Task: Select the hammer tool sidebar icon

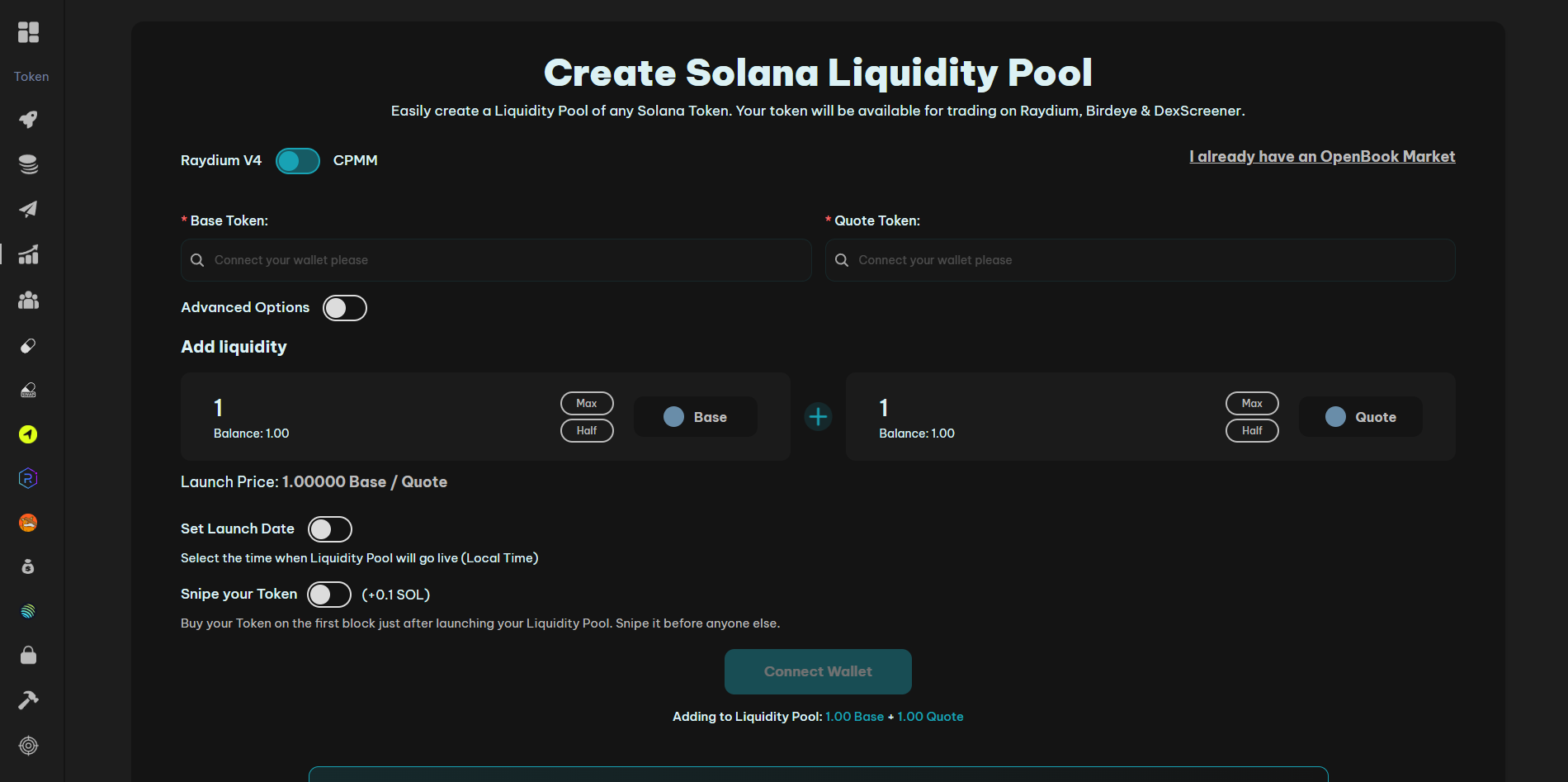Action: pos(28,700)
